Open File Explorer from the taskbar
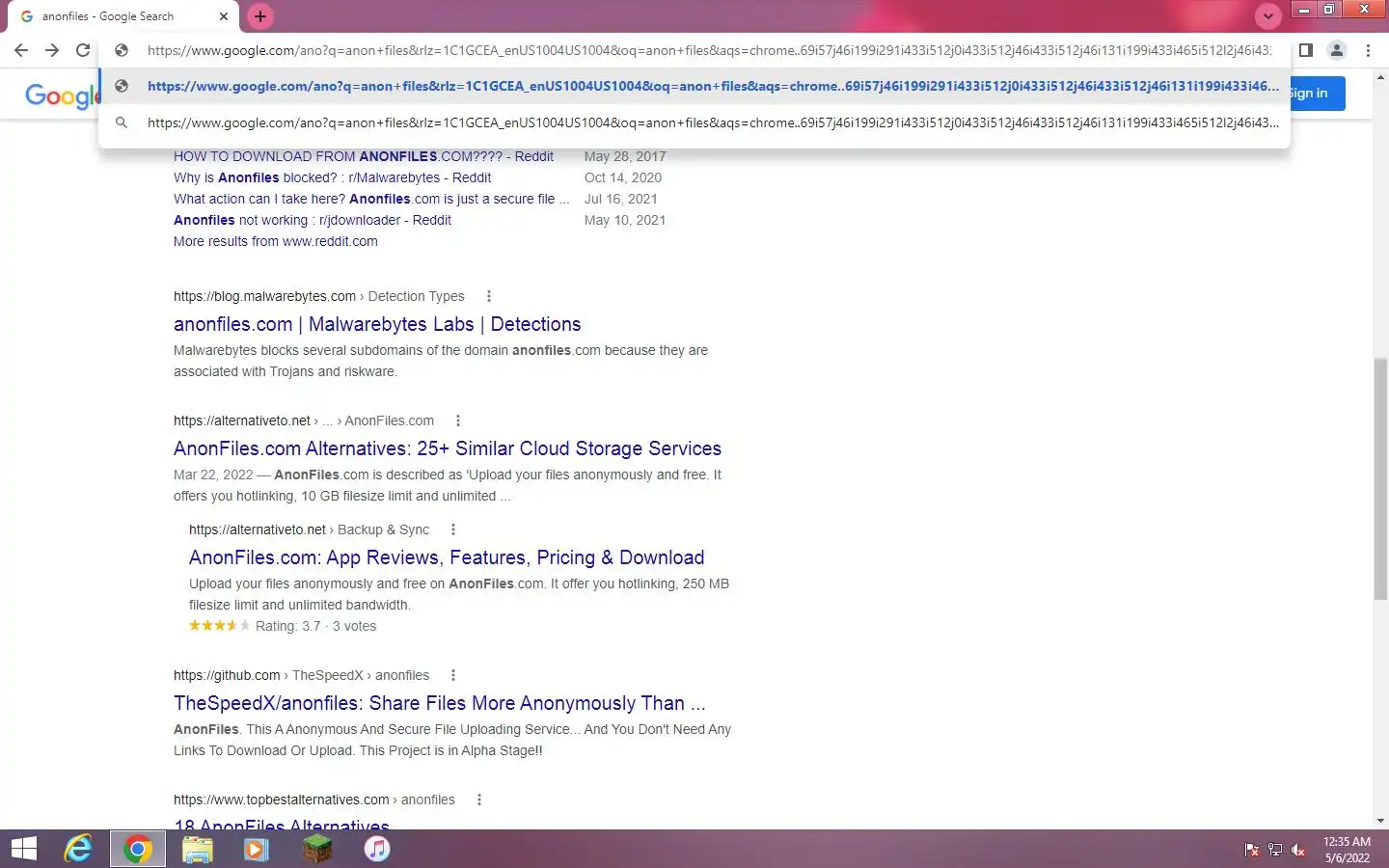The image size is (1389, 868). [197, 849]
